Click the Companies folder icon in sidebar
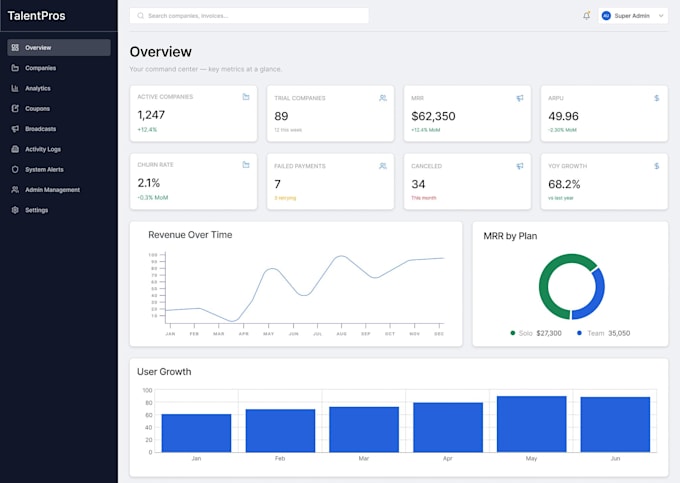 point(15,68)
